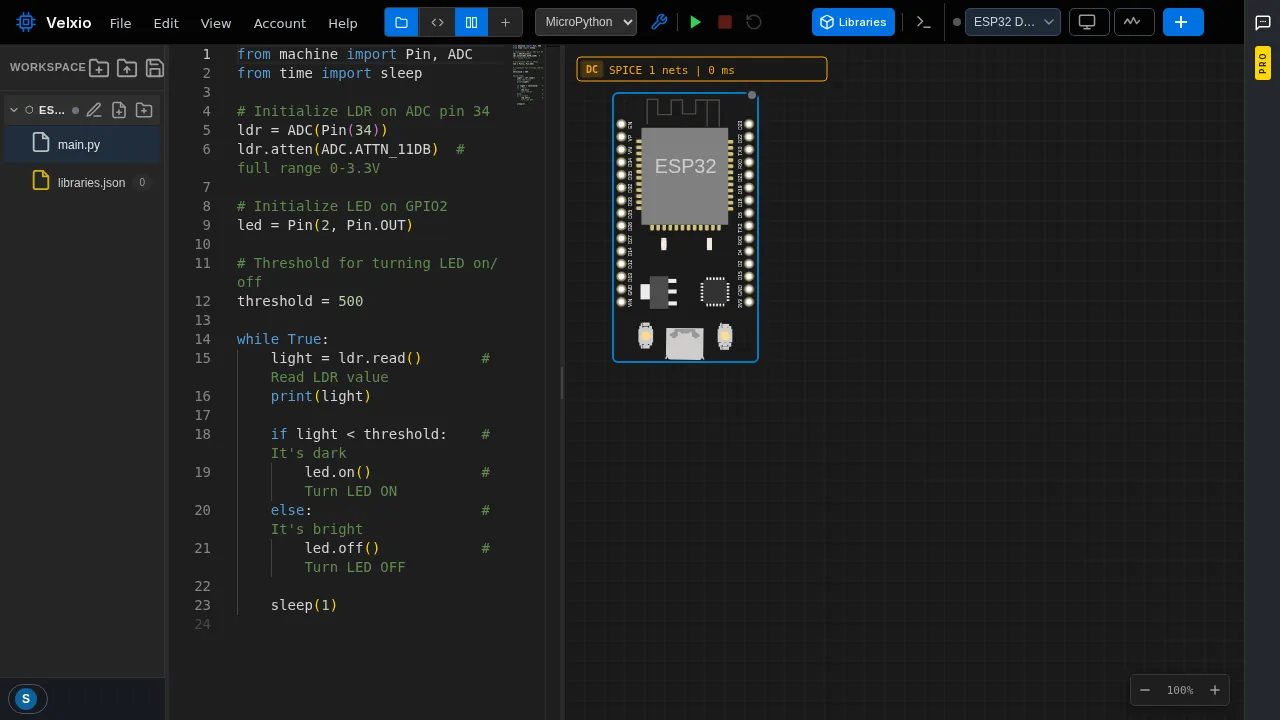Select the ESP32 board on the canvas

click(685, 227)
